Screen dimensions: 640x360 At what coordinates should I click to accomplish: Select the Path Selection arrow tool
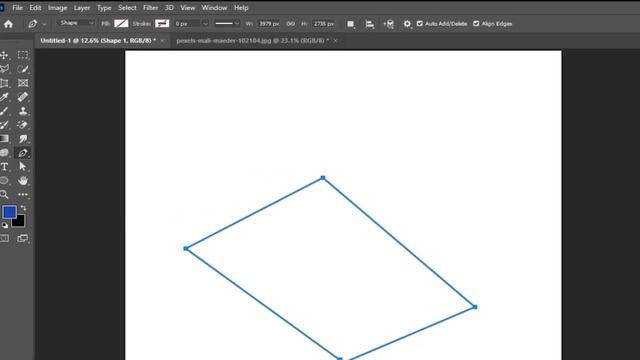point(23,167)
